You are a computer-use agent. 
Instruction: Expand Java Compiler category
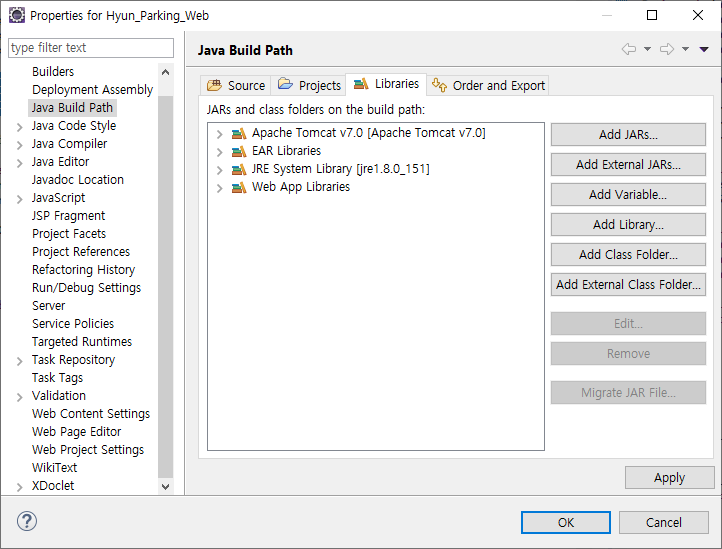pos(19,145)
